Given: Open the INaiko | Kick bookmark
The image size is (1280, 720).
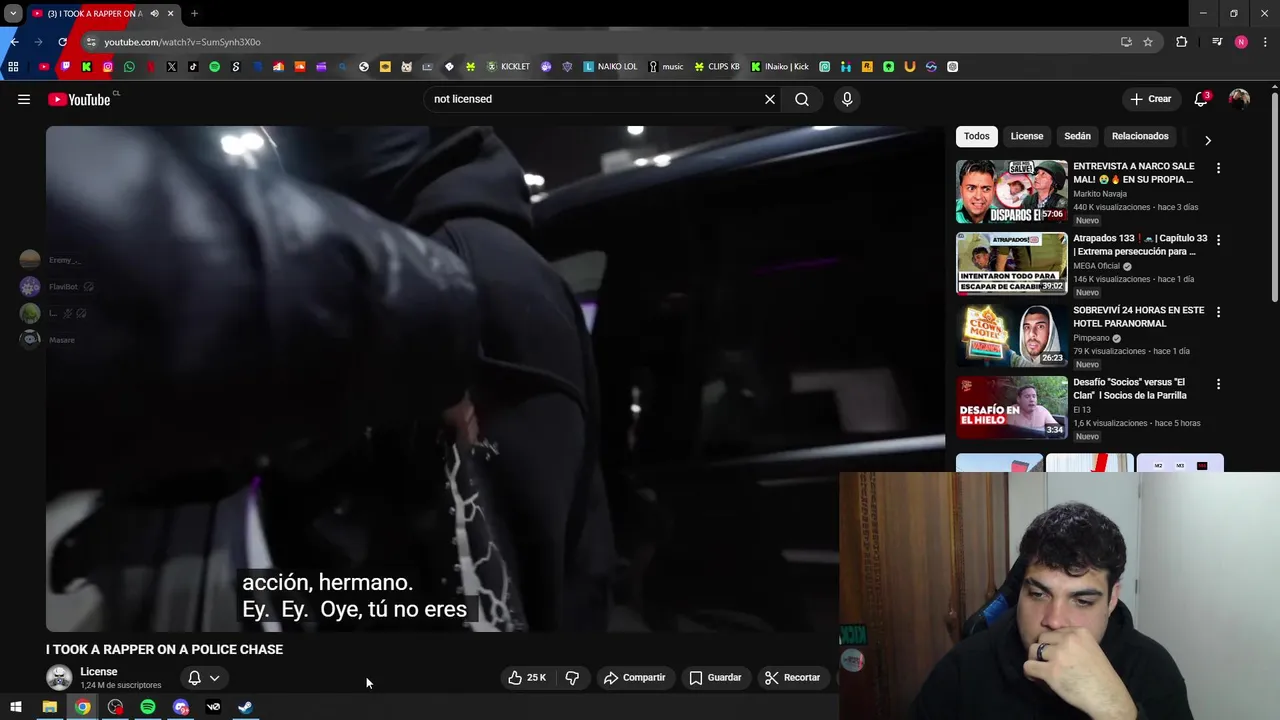Looking at the screenshot, I should [x=780, y=67].
